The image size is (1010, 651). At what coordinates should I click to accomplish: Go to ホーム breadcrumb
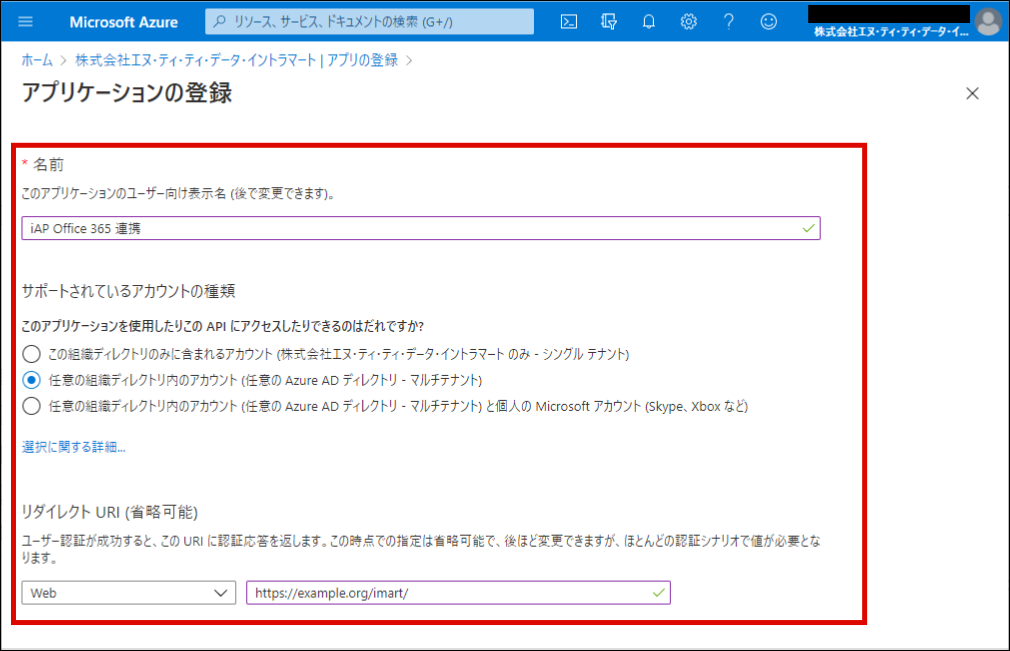coord(37,61)
